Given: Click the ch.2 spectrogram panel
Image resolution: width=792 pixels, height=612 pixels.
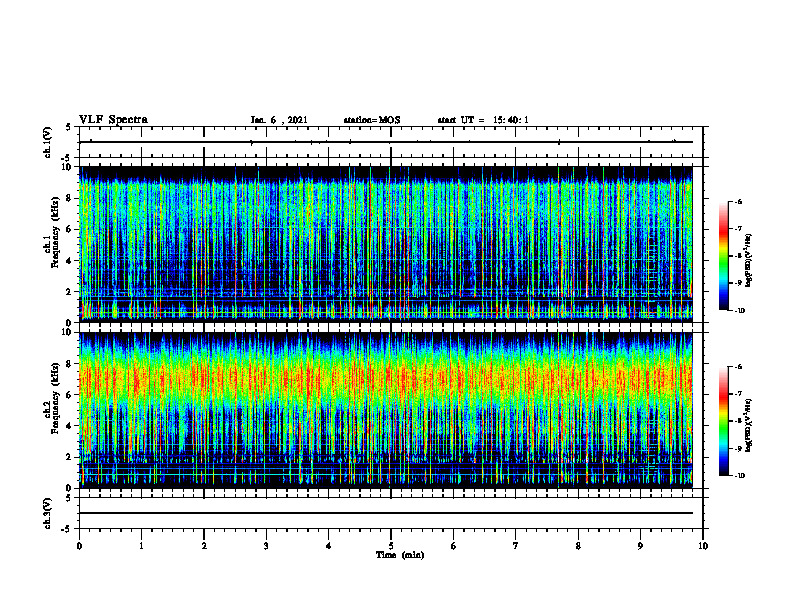Looking at the screenshot, I should pyautogui.click(x=386, y=410).
